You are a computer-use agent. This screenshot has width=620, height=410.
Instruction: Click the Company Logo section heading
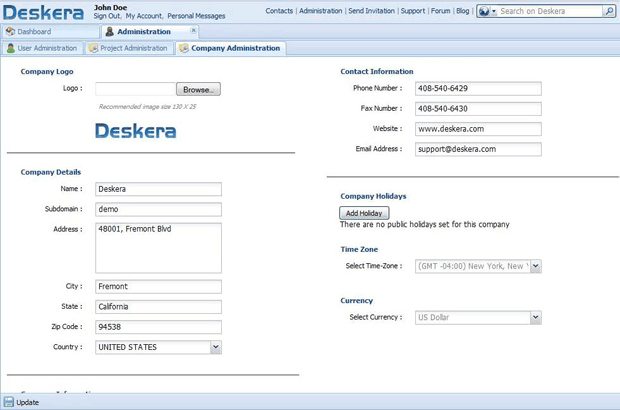coord(47,72)
